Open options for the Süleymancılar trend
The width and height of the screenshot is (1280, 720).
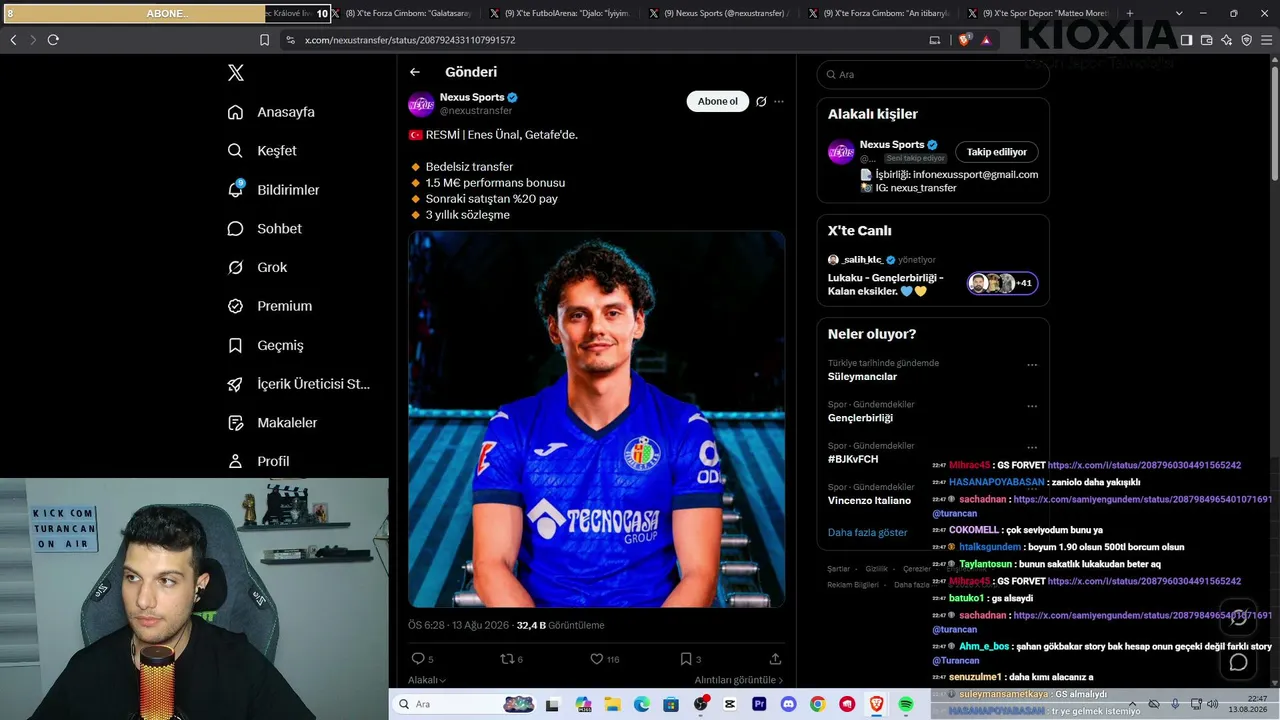tap(1032, 365)
